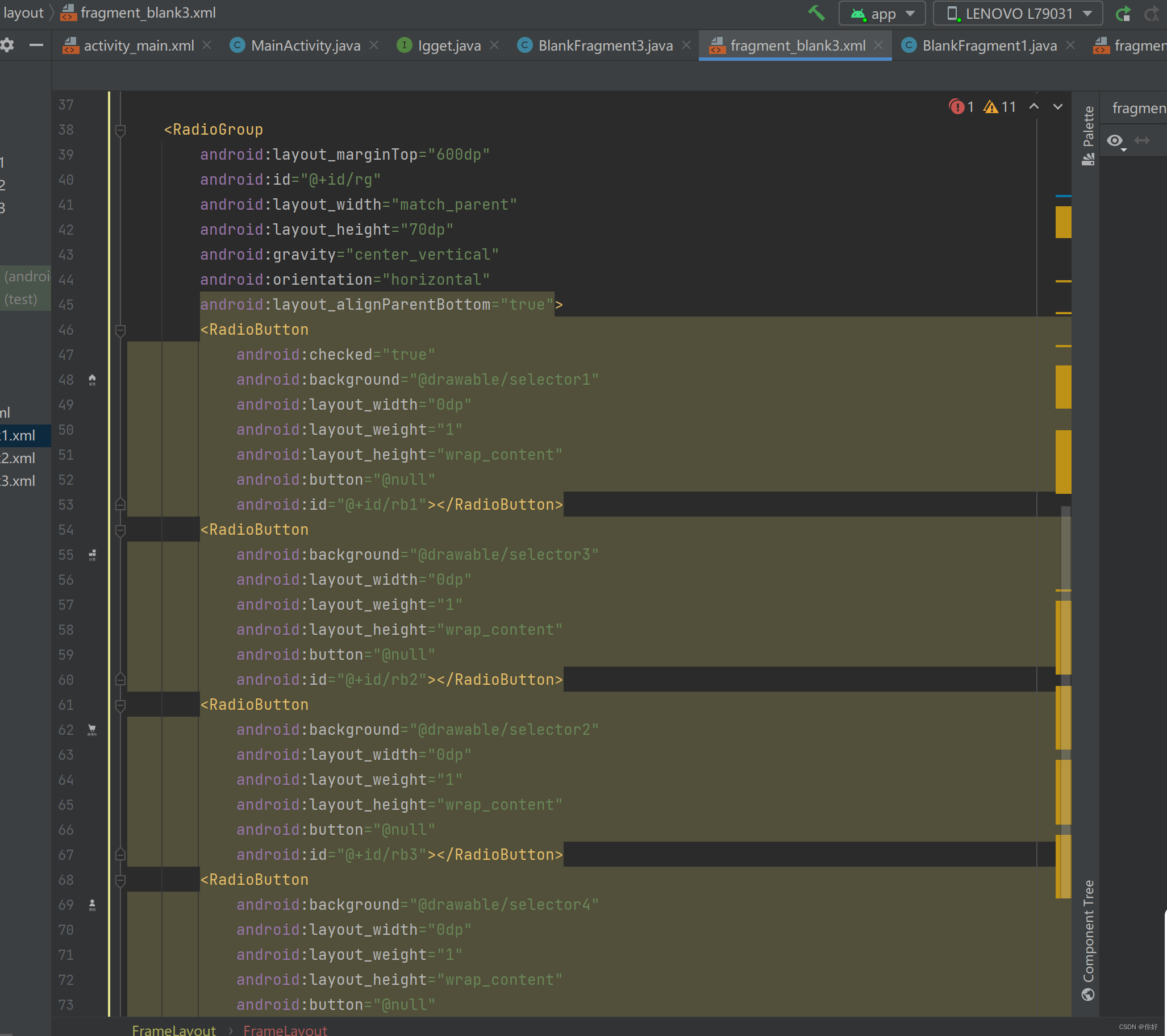Collapse the first RadioButton fold at line 46
The width and height of the screenshot is (1167, 1036).
[x=120, y=330]
